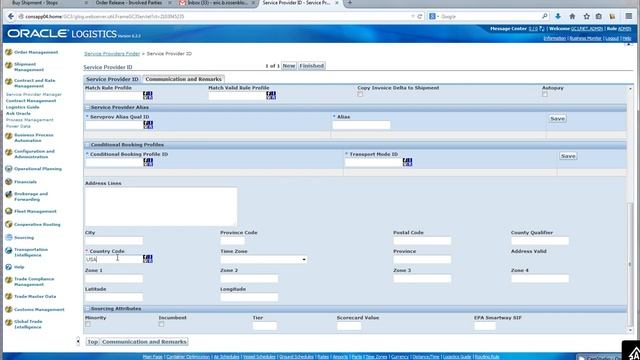The width and height of the screenshot is (640, 360).
Task: Open browser downloads arrow icon
Action: (x=558, y=16)
